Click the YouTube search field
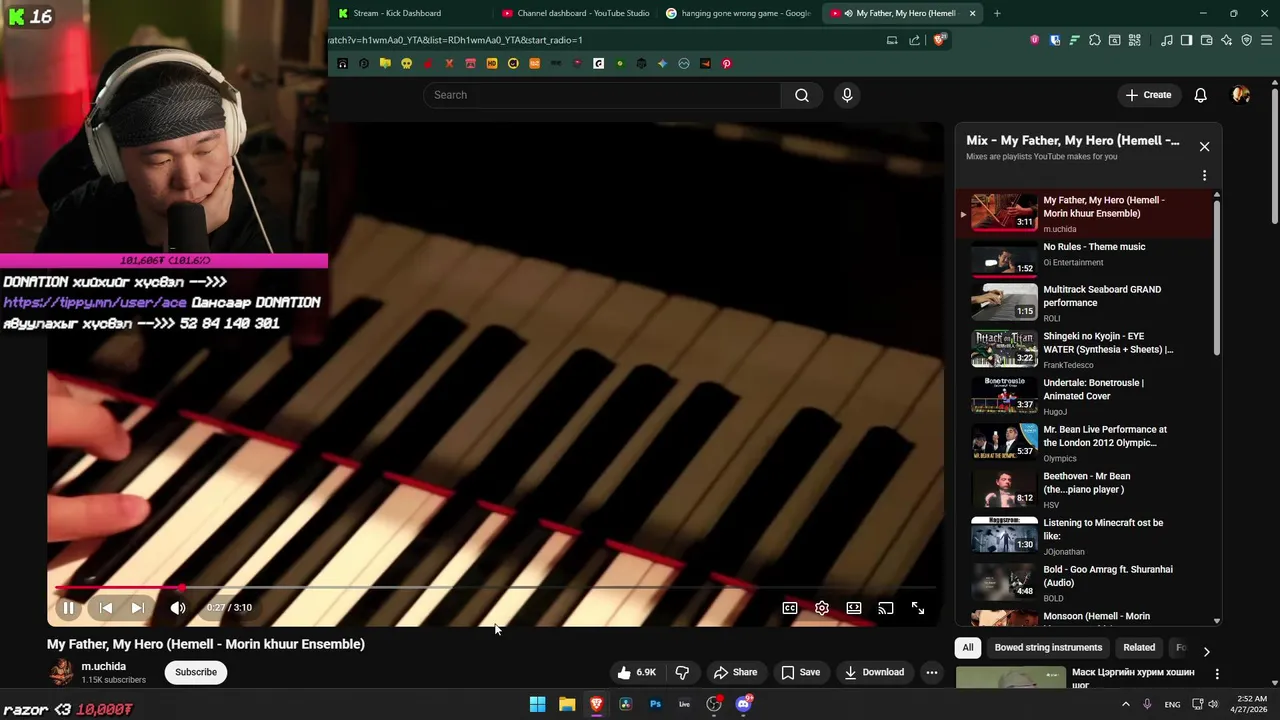The width and height of the screenshot is (1280, 720). tap(602, 95)
